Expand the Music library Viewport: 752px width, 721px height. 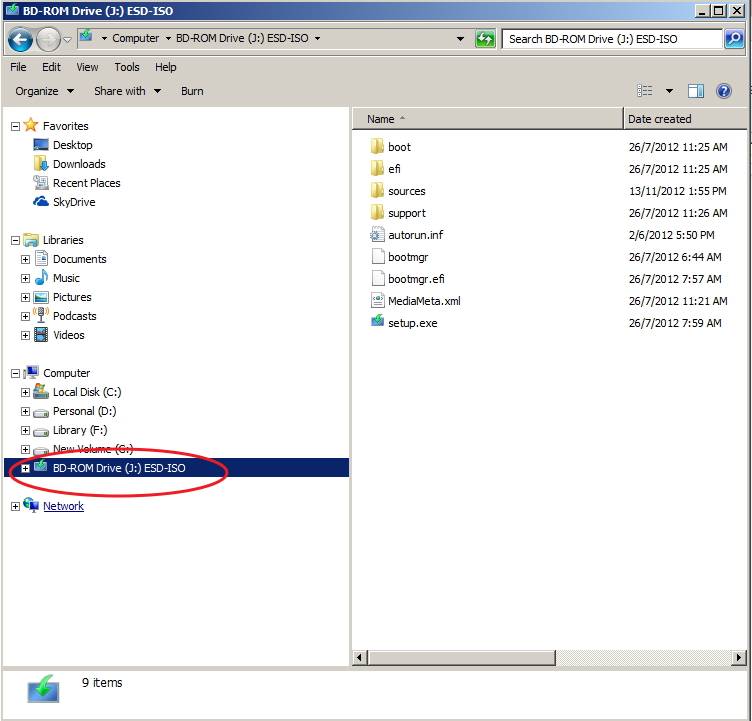(x=25, y=279)
